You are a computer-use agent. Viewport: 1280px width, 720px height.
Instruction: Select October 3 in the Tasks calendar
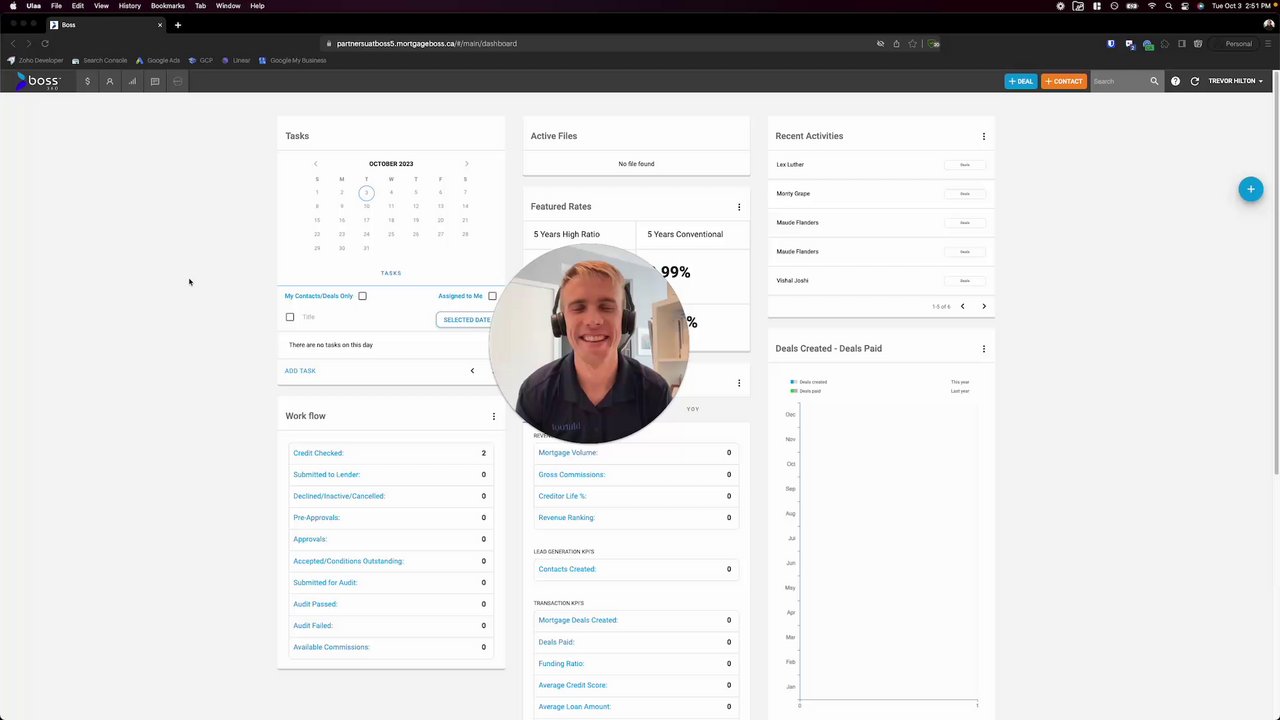366,192
